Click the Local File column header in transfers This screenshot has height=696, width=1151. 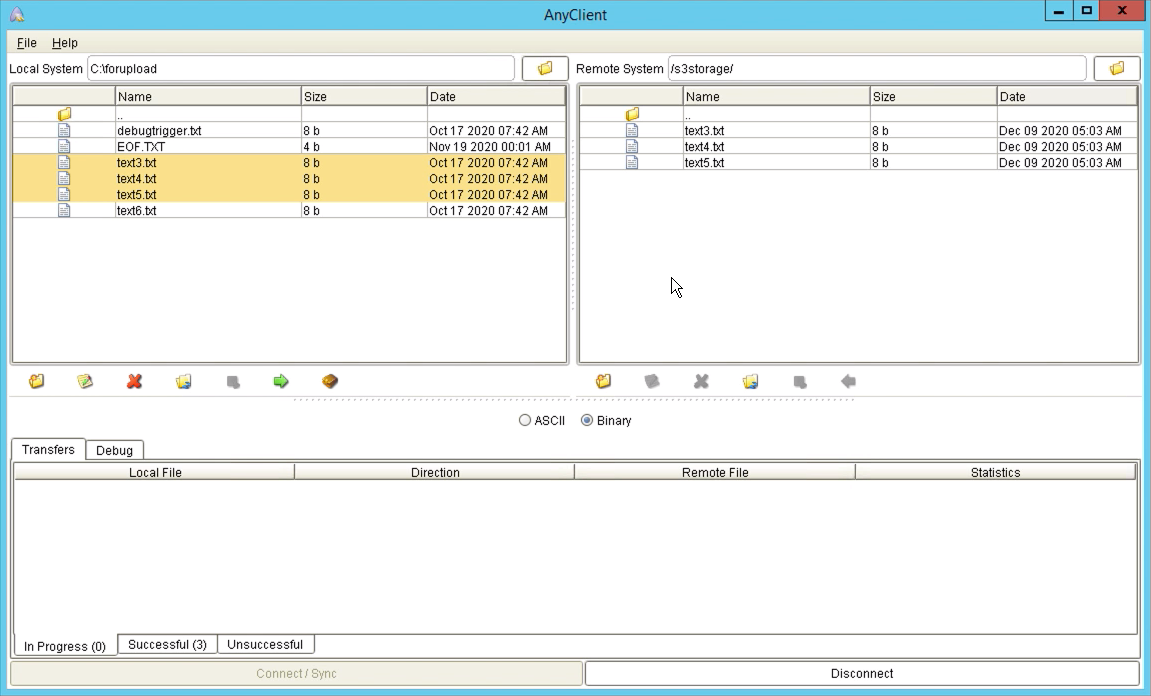coord(154,472)
